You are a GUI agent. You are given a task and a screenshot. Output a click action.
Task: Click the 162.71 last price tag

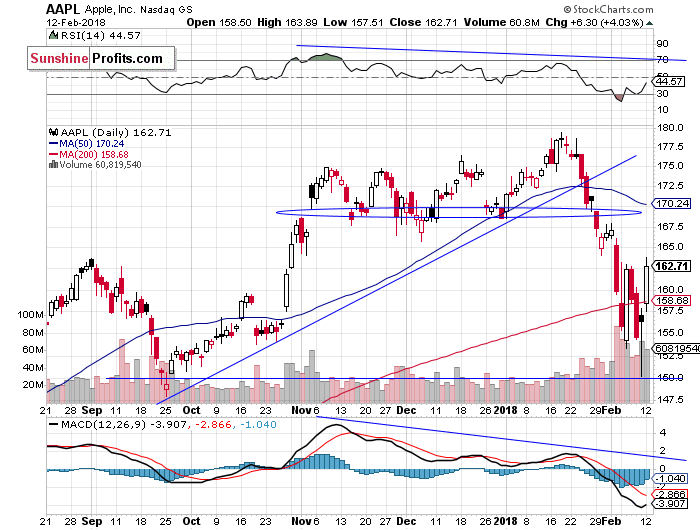pyautogui.click(x=672, y=266)
